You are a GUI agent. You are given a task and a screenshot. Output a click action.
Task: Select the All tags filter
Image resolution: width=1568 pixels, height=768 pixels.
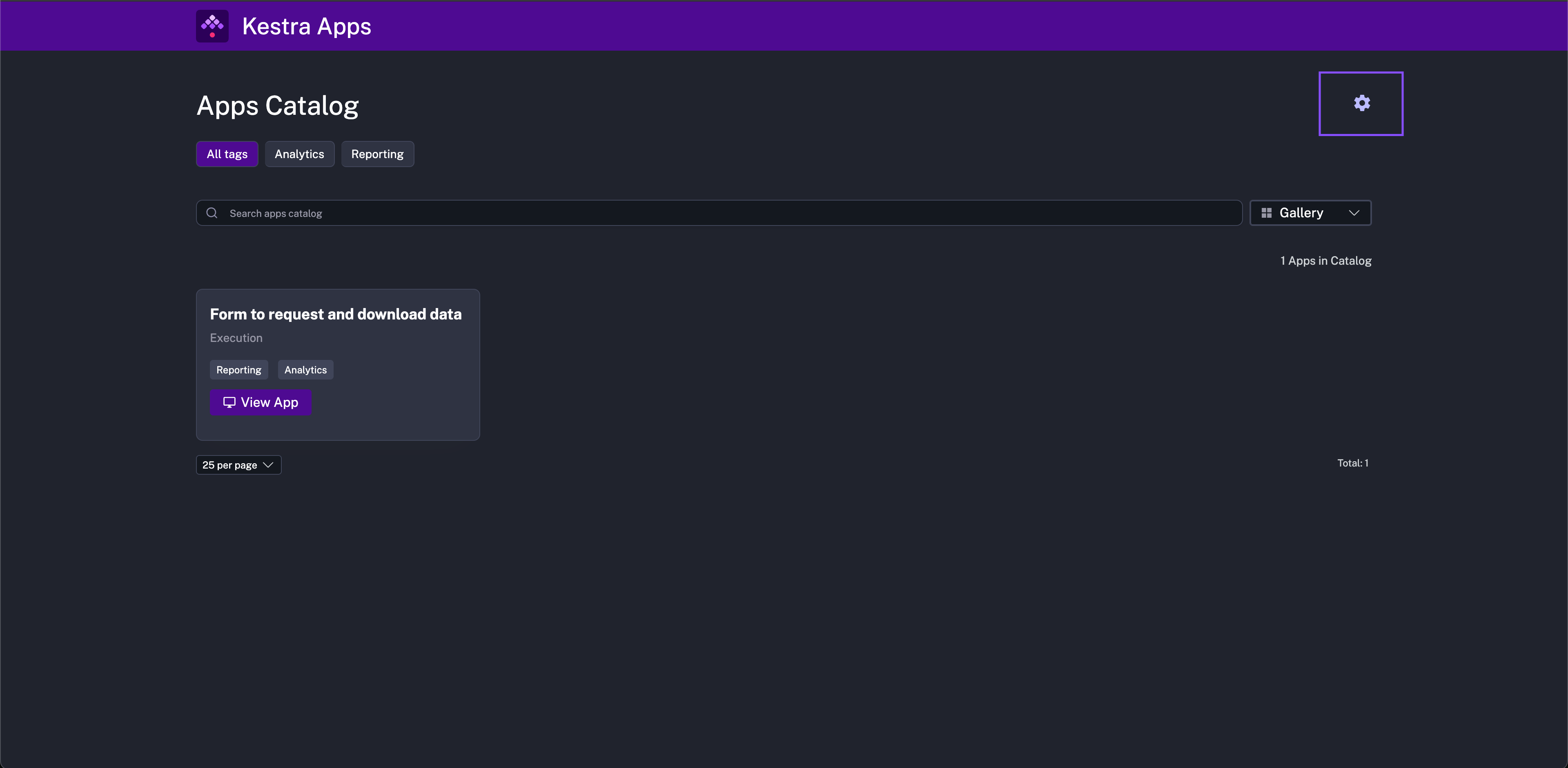[x=227, y=154]
